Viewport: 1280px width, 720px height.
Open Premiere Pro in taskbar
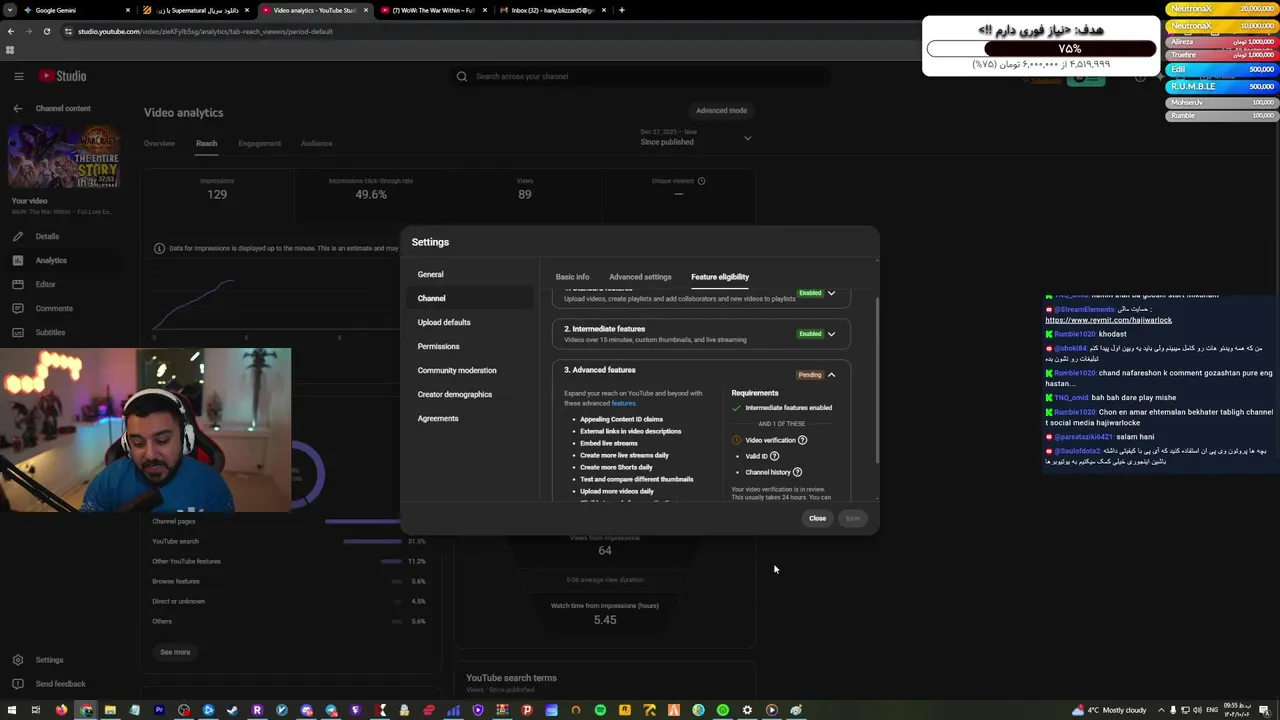coord(159,710)
